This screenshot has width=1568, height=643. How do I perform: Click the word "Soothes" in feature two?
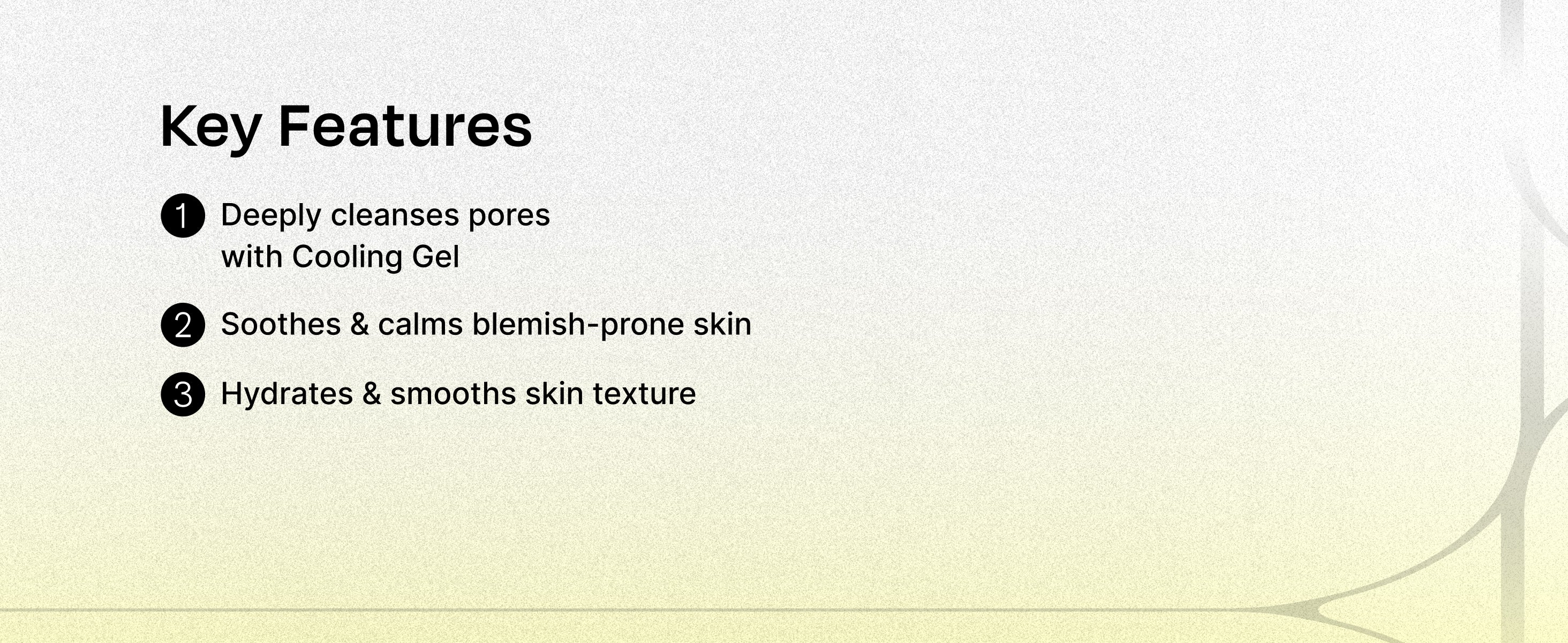tap(281, 324)
